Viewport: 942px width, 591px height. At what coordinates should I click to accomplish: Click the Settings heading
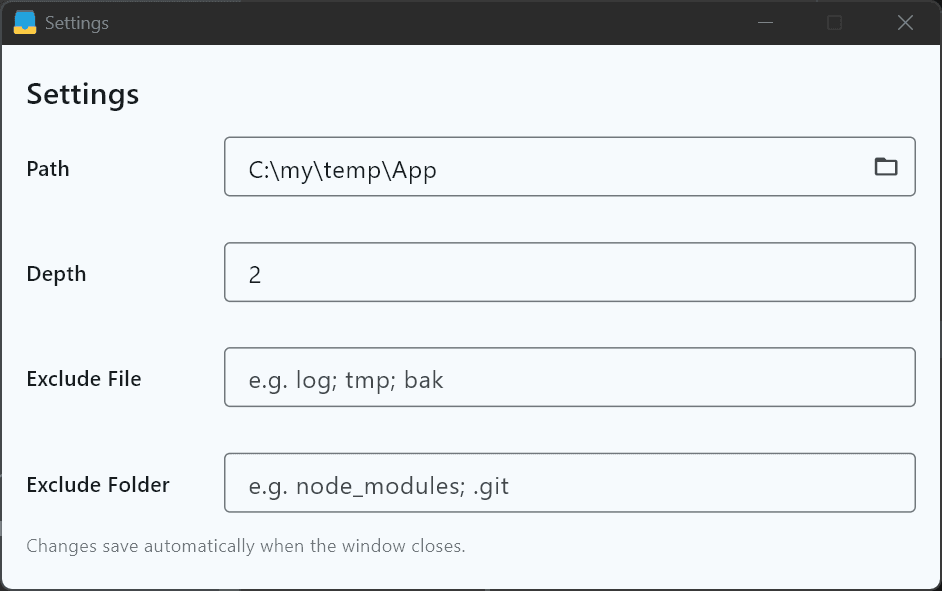[82, 95]
